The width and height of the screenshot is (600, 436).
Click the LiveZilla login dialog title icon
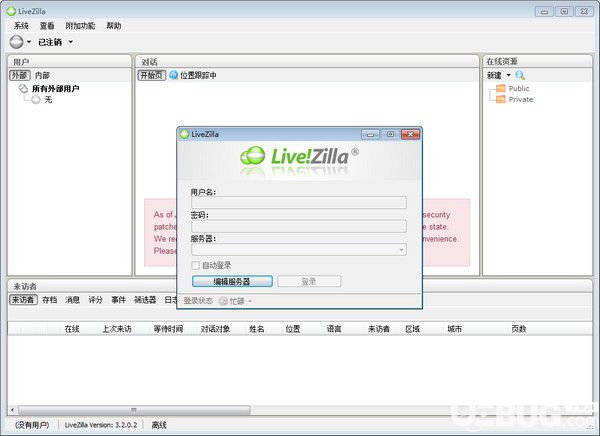coord(184,134)
